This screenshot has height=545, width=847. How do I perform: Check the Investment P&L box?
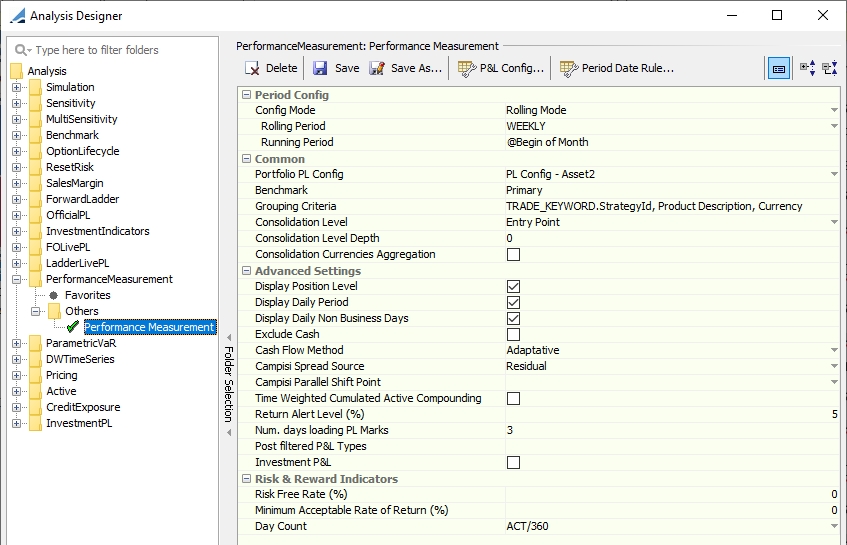pyautogui.click(x=513, y=462)
